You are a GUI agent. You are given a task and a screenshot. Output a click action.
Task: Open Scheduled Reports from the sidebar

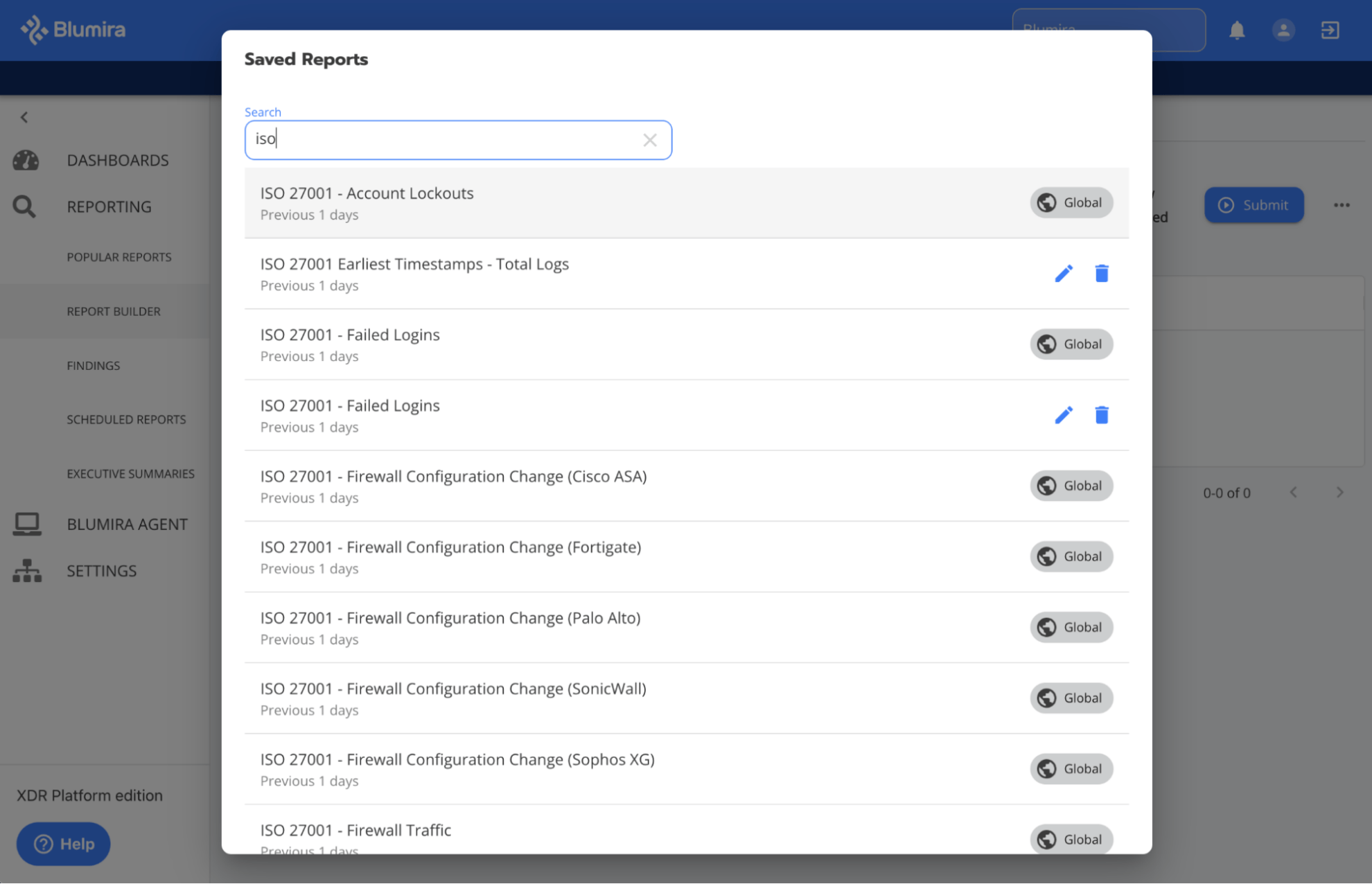[x=126, y=419]
